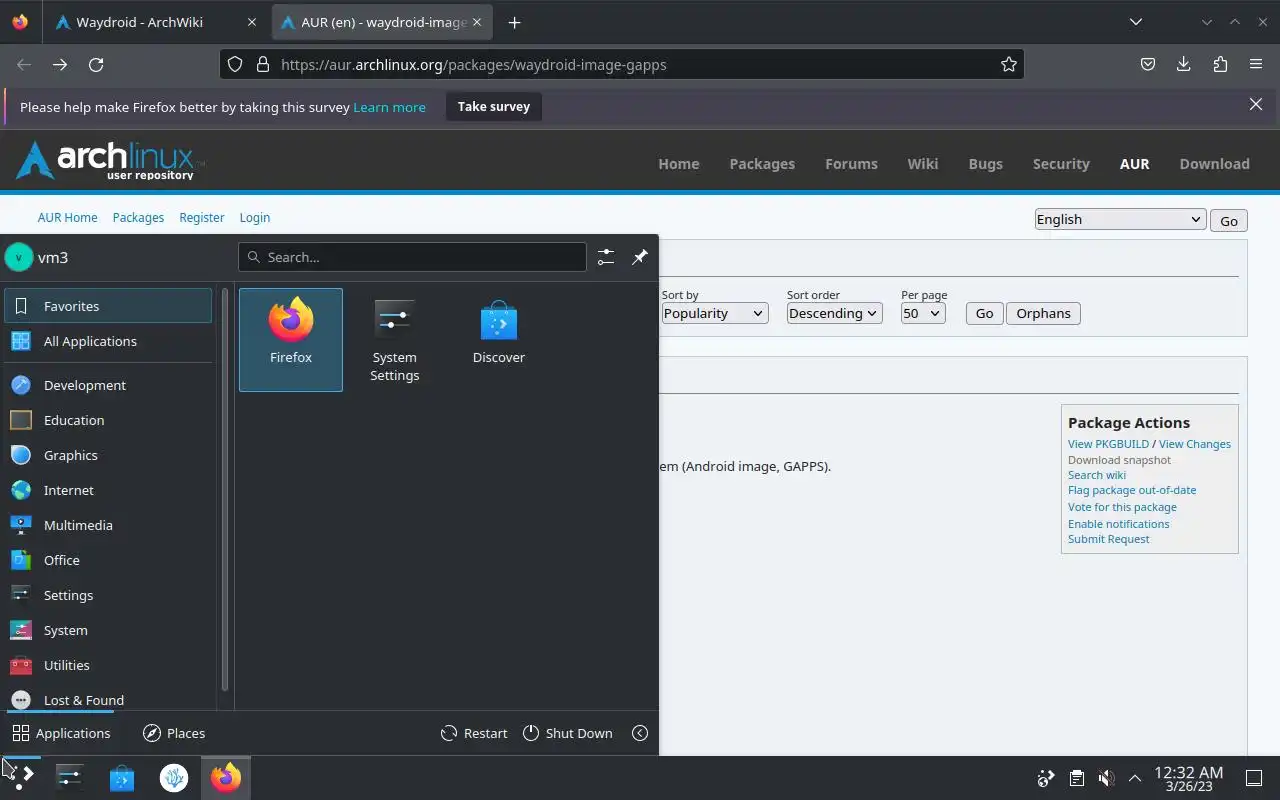Open AUR Home link

point(68,217)
